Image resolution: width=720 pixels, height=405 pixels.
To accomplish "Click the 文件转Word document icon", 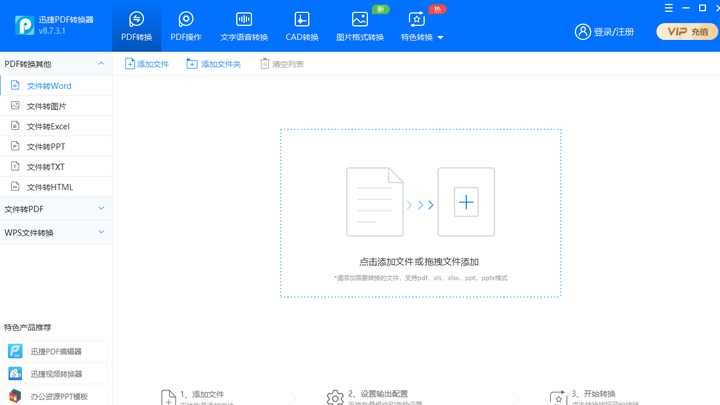I will click(x=15, y=85).
